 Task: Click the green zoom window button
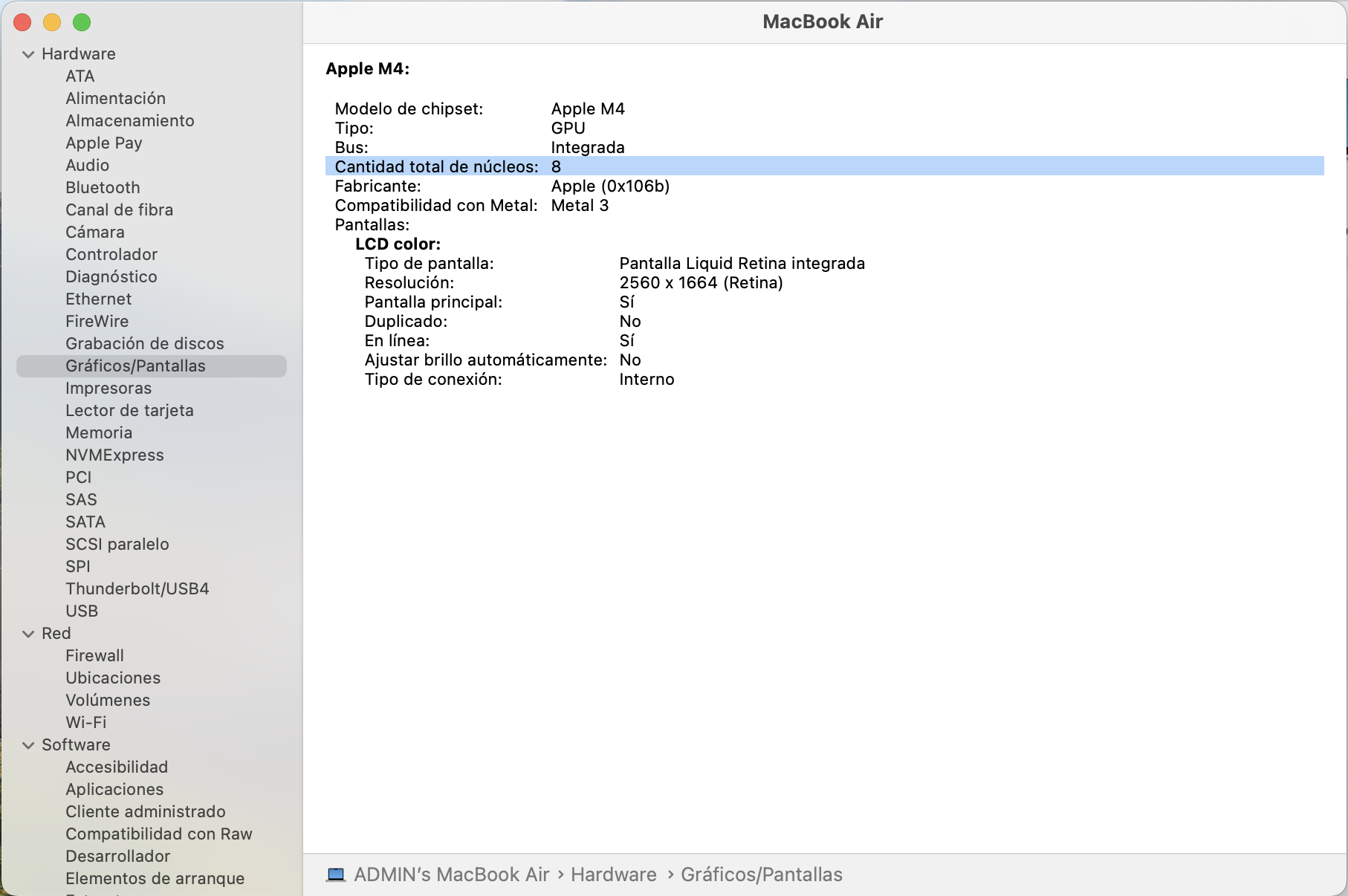click(82, 23)
